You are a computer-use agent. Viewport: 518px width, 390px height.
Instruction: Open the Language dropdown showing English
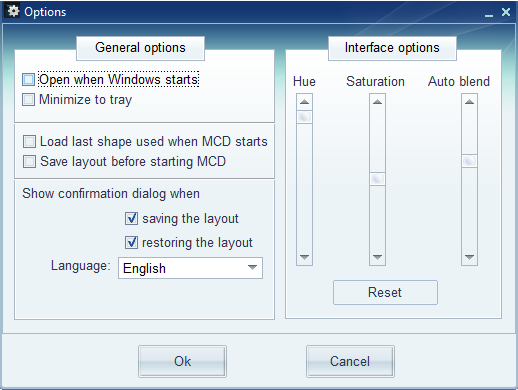[x=190, y=268]
